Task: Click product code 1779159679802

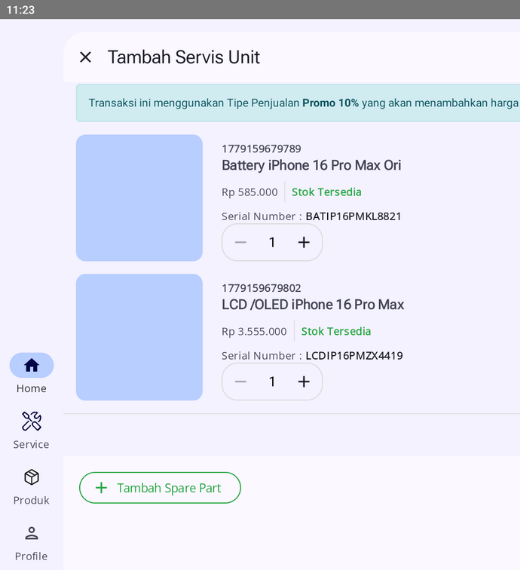Action: [261, 288]
